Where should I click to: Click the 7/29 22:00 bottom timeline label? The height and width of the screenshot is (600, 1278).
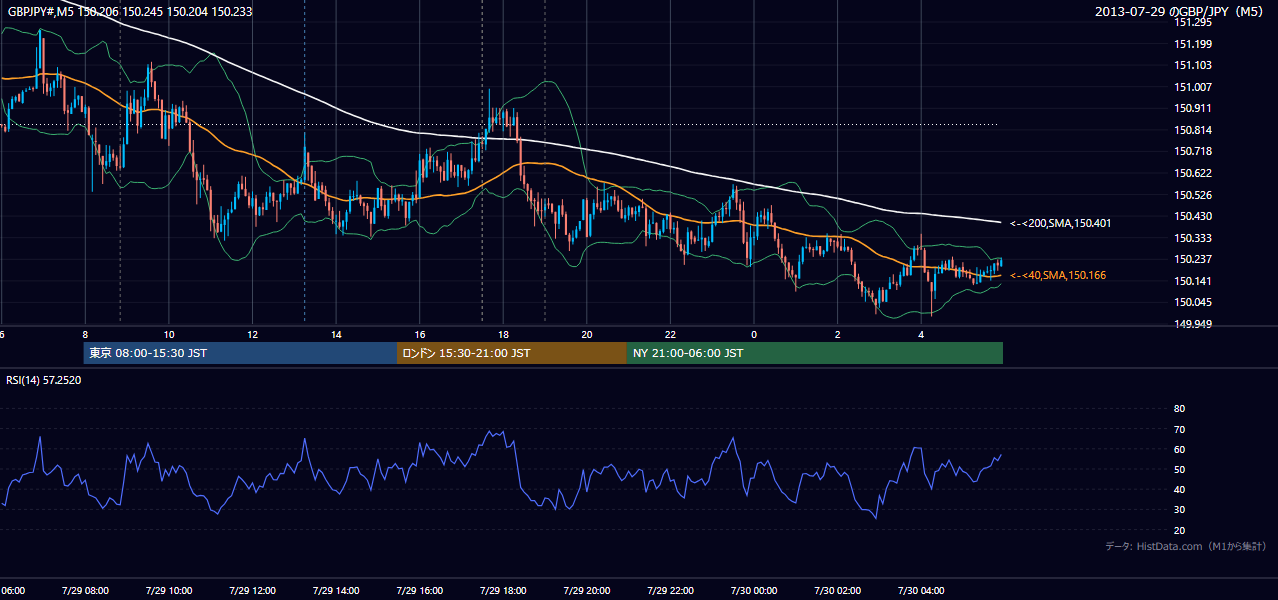(670, 590)
